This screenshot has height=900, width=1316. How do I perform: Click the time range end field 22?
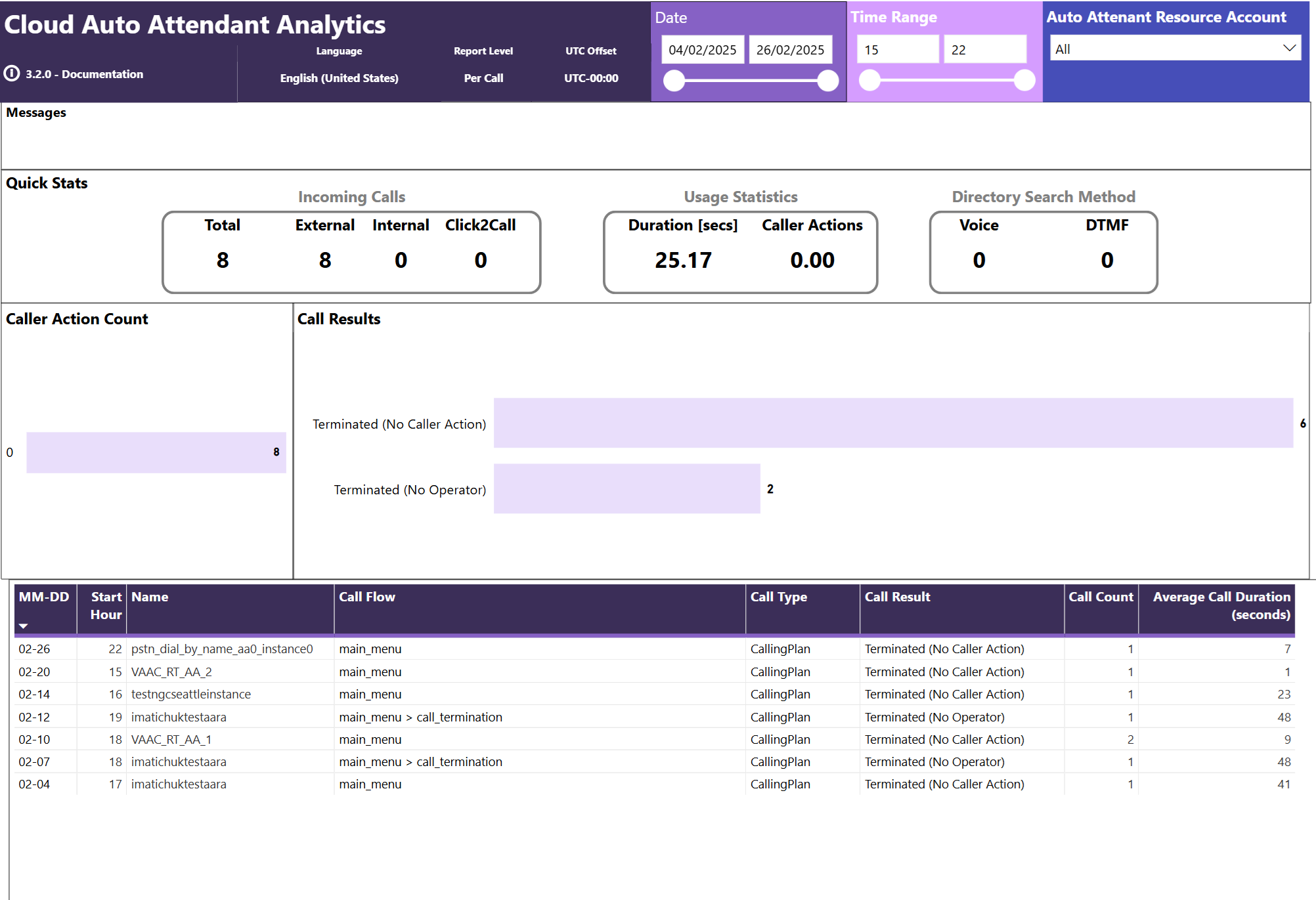tap(984, 50)
